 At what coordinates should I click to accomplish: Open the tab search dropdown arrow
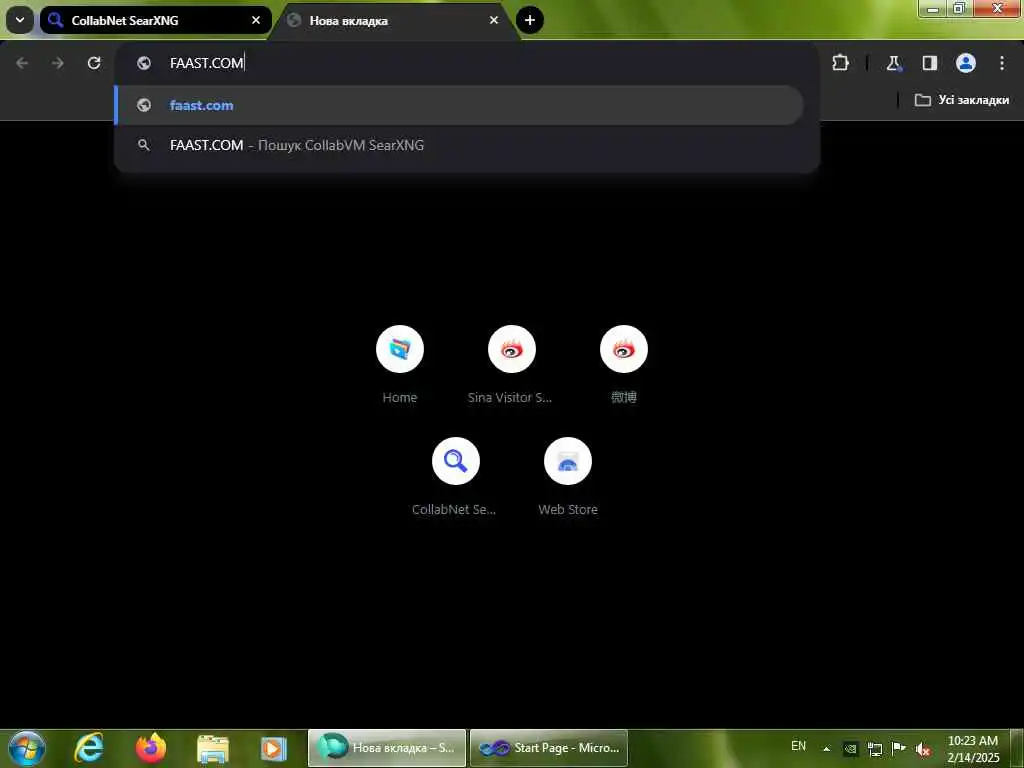click(x=20, y=20)
